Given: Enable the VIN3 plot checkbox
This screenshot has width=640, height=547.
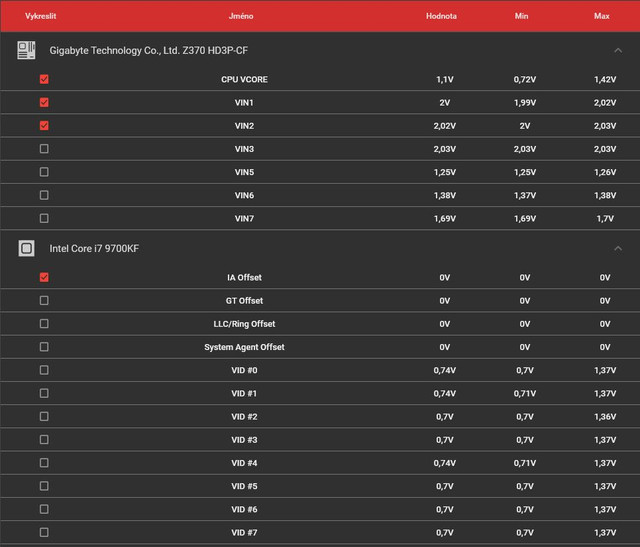Looking at the screenshot, I should (44, 149).
